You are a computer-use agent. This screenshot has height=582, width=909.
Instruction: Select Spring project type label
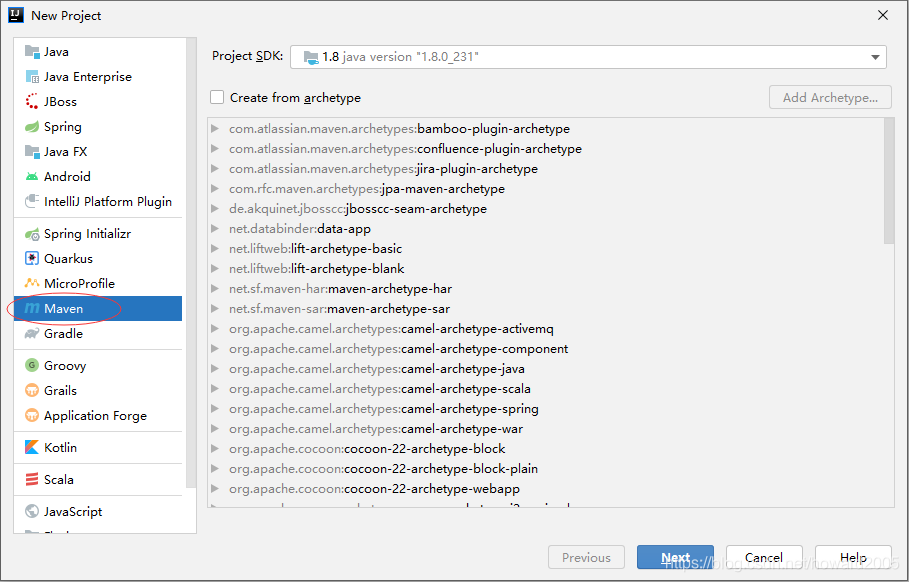point(63,127)
